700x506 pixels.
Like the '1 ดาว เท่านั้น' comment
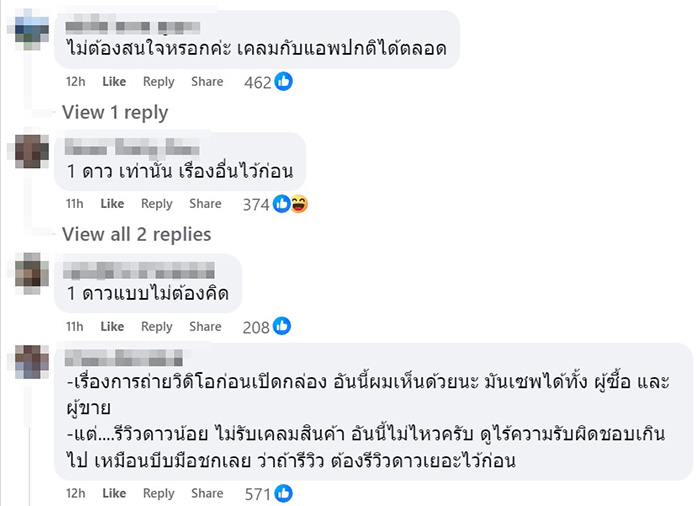(x=113, y=204)
